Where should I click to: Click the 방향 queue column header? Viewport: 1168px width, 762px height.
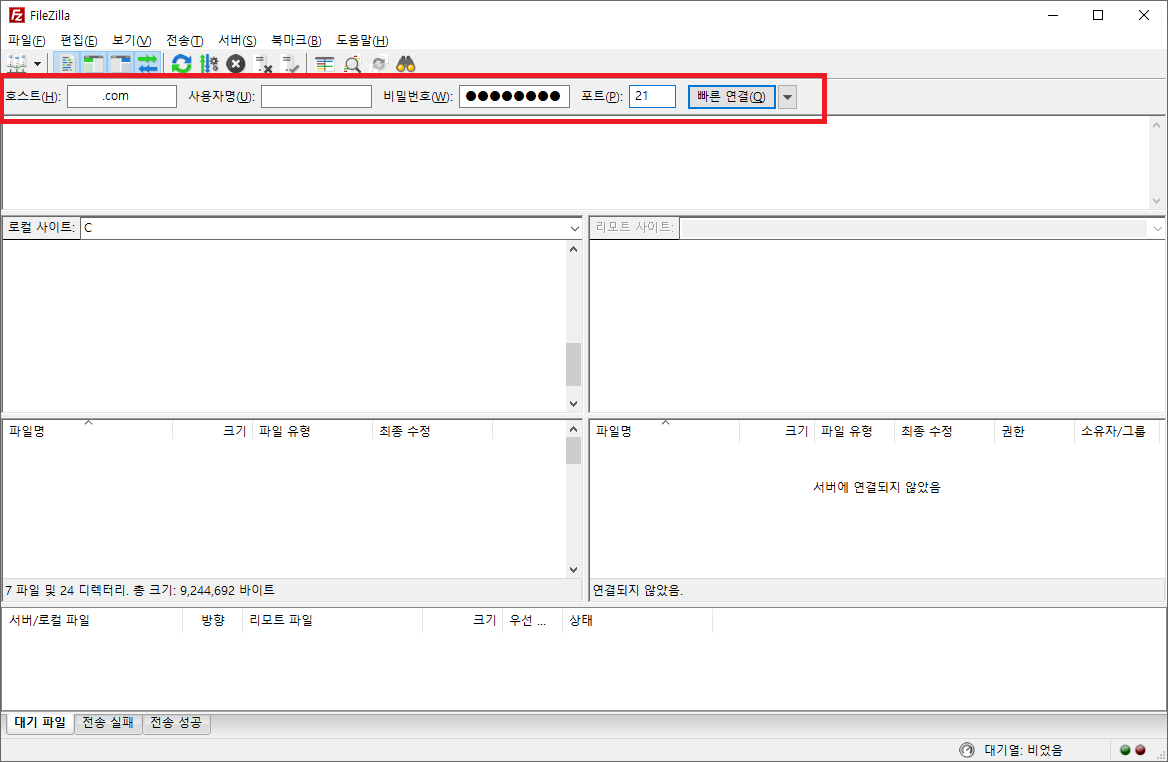point(213,620)
